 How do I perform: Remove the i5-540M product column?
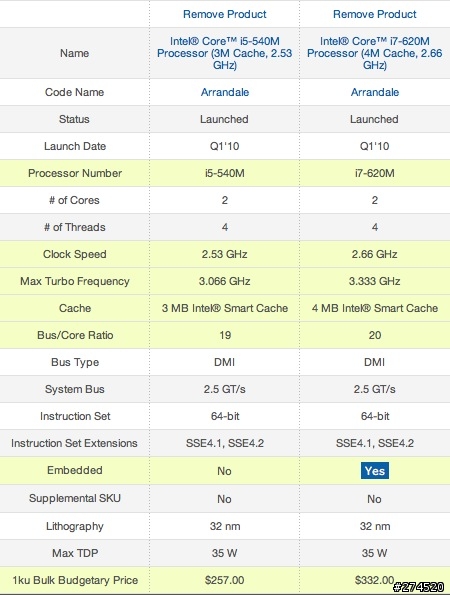point(225,14)
